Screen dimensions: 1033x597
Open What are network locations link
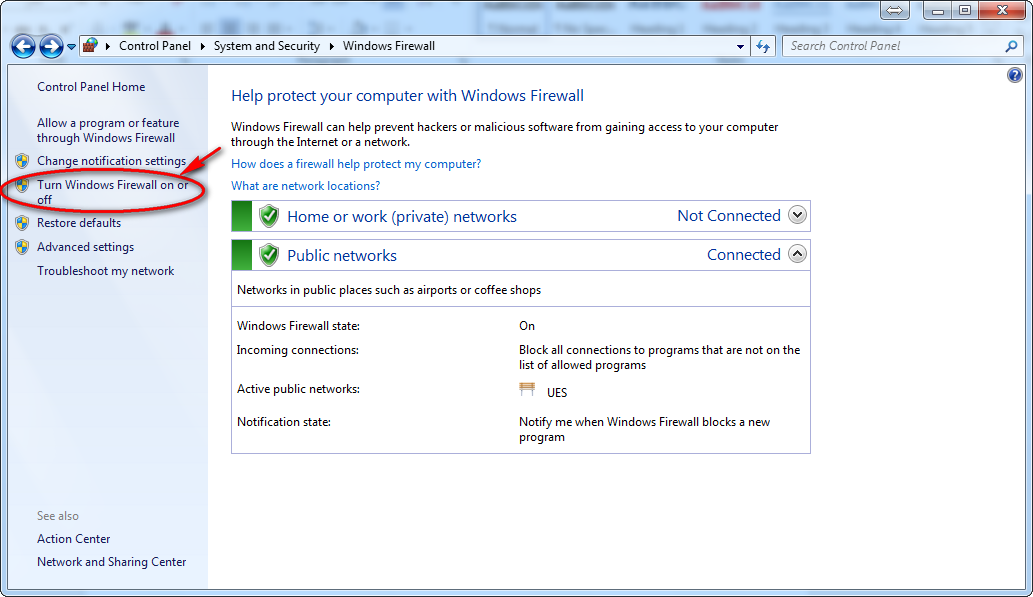click(305, 186)
